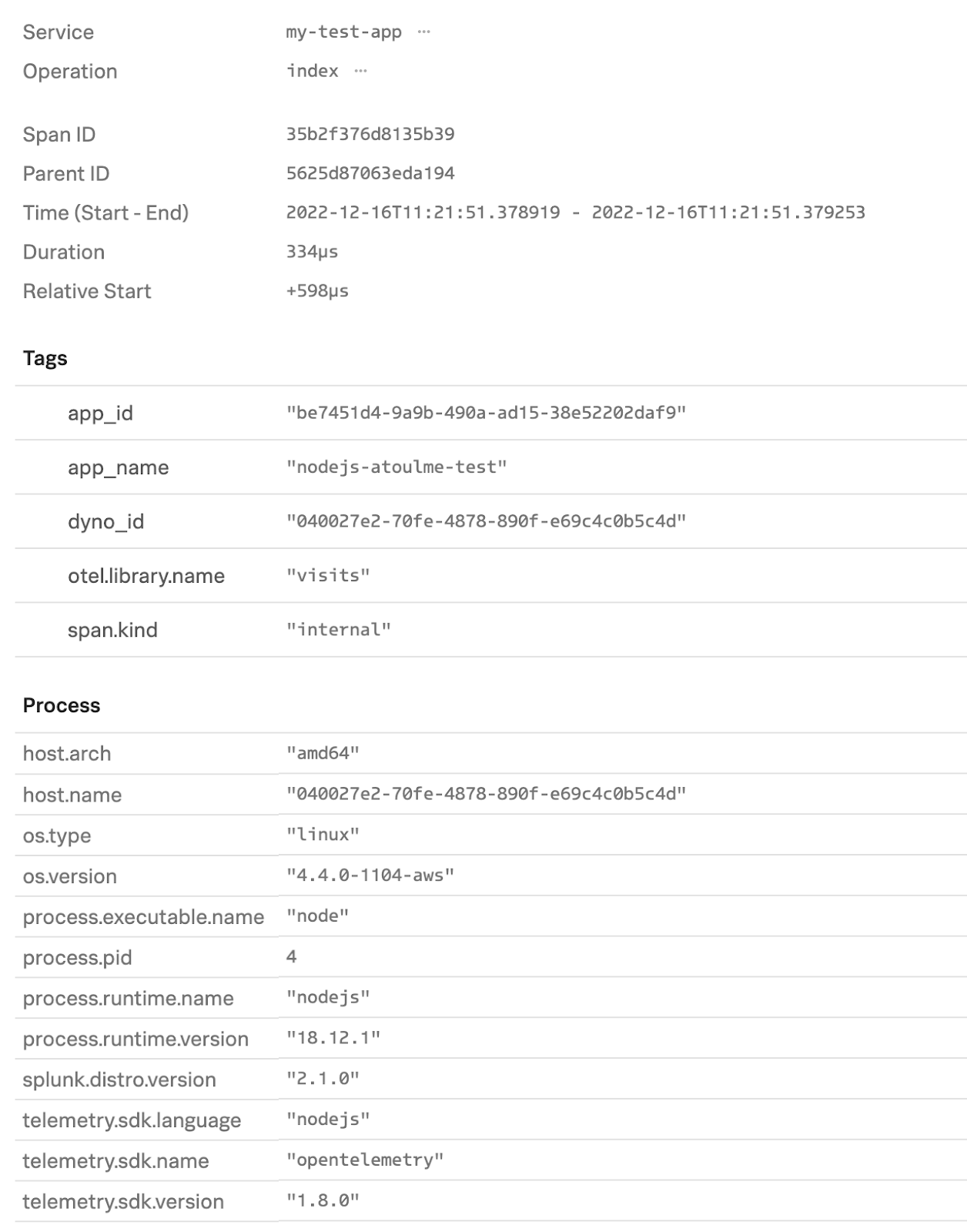Image resolution: width=967 pixels, height=1232 pixels.
Task: Open the ellipsis menu next to index operation
Action: pyautogui.click(x=360, y=71)
